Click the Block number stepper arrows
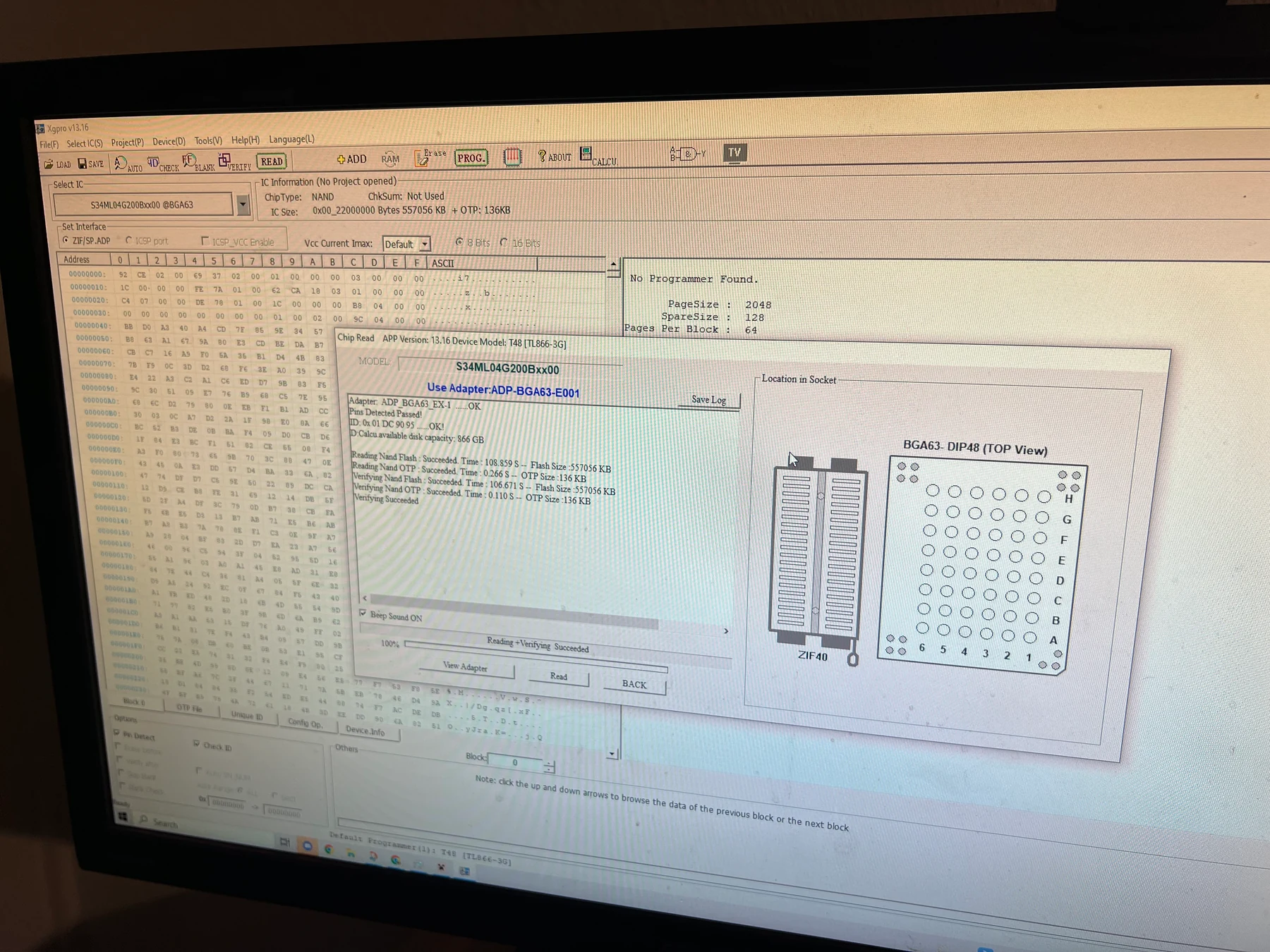The width and height of the screenshot is (1270, 952). click(x=550, y=767)
